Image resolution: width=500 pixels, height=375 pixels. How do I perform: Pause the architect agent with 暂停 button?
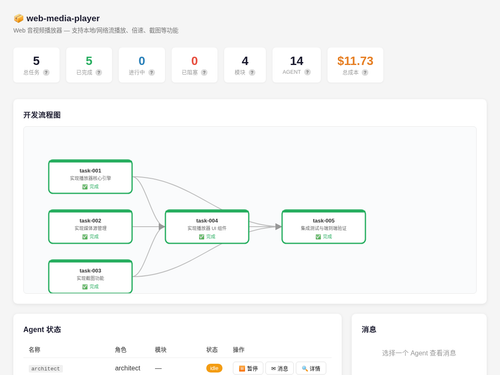click(x=248, y=368)
